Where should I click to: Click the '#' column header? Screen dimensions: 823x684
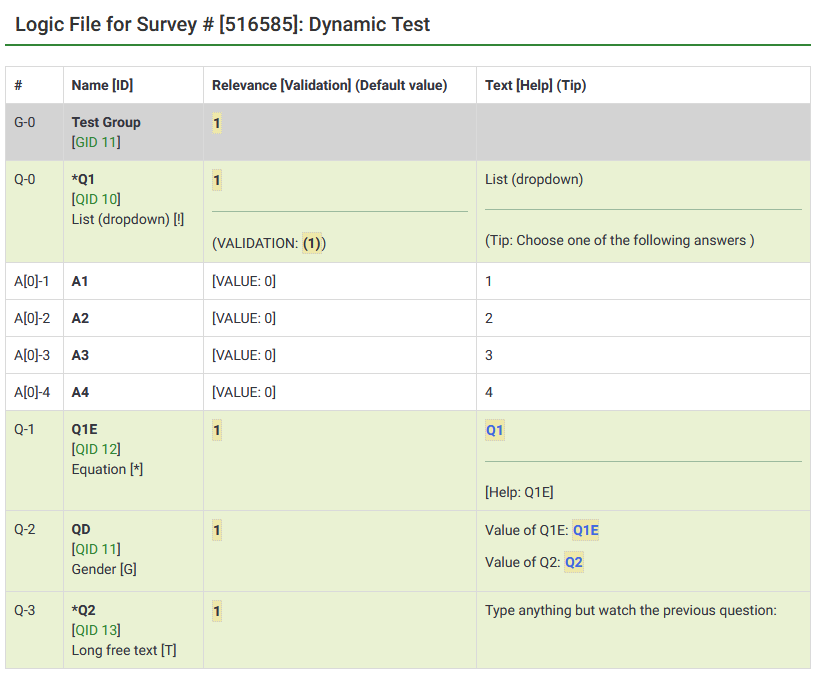18,85
